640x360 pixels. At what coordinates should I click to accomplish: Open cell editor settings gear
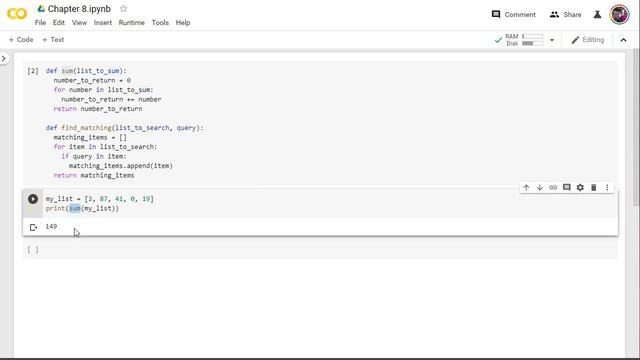coord(580,187)
